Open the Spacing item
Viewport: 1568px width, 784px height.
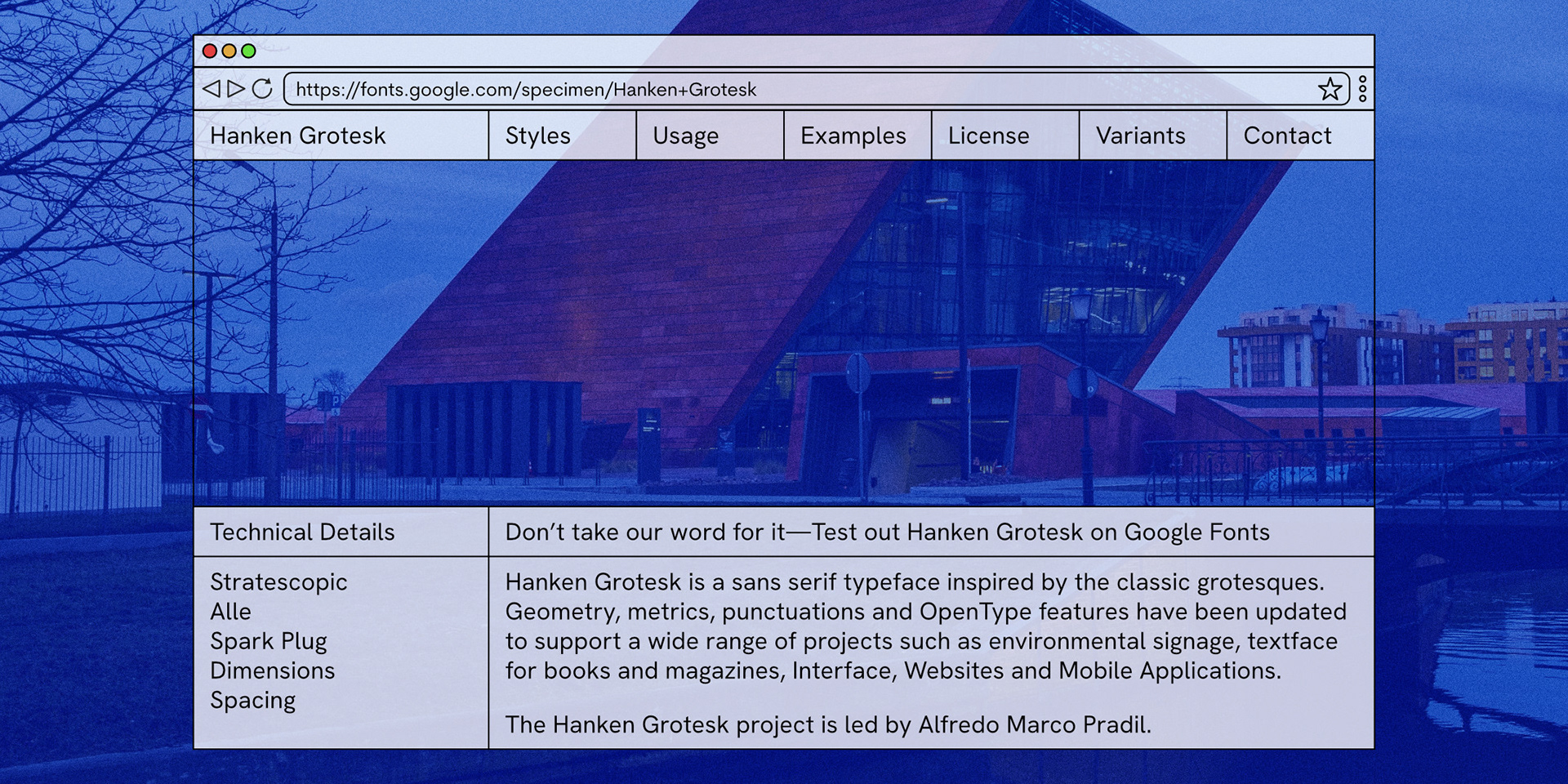253,701
